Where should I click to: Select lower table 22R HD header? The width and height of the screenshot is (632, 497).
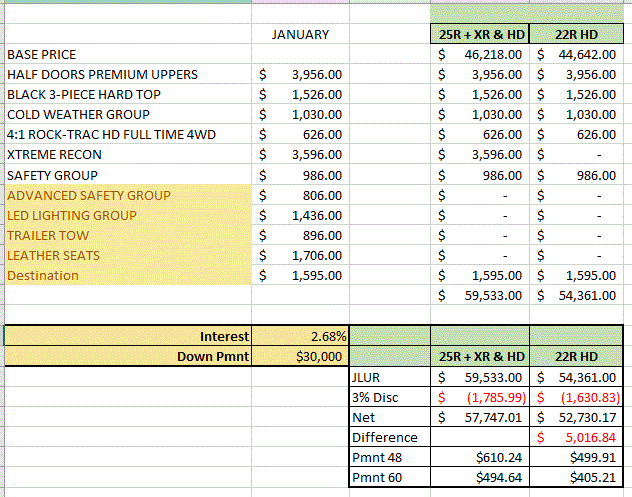[576, 356]
